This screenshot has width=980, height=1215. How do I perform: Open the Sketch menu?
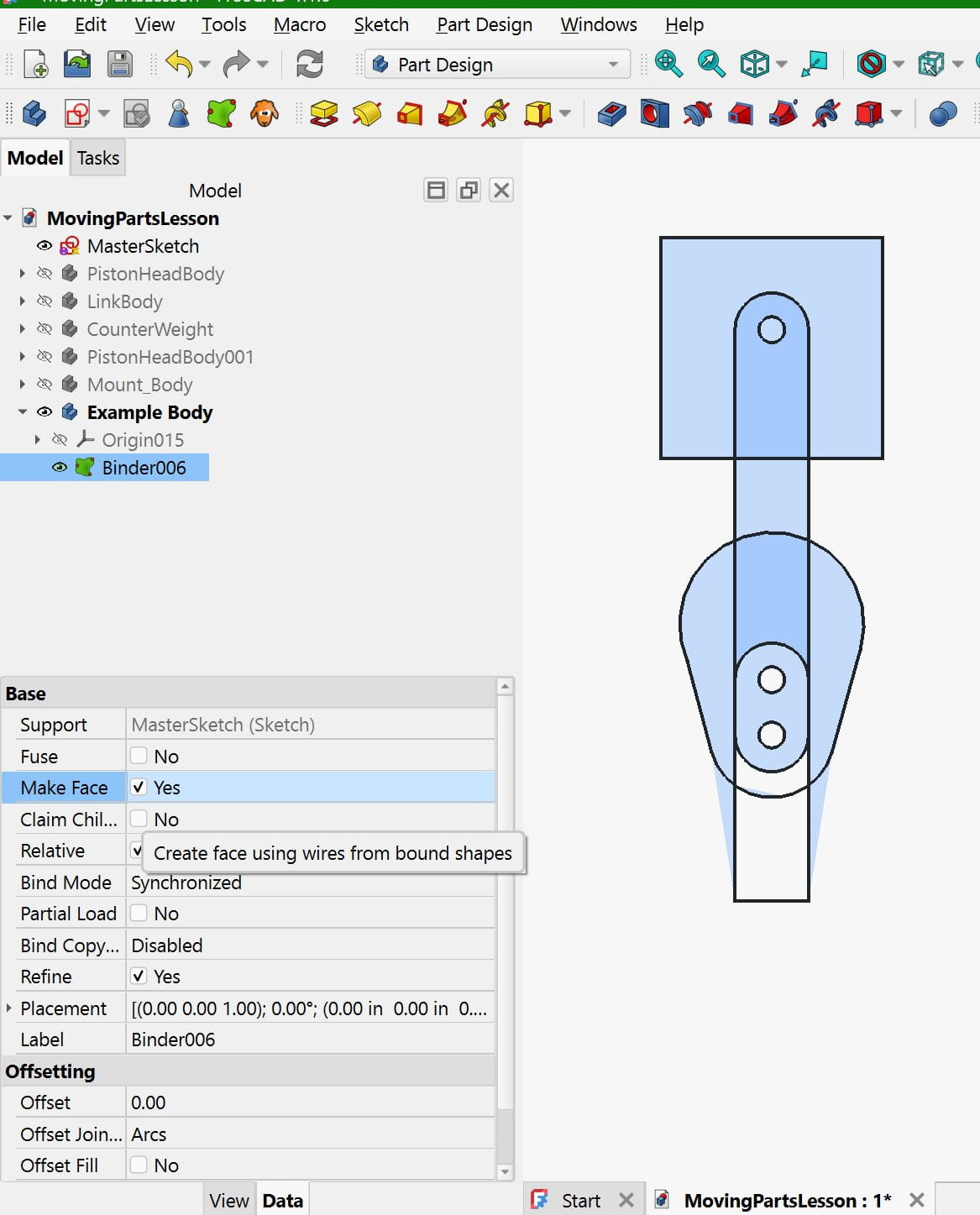coord(381,24)
